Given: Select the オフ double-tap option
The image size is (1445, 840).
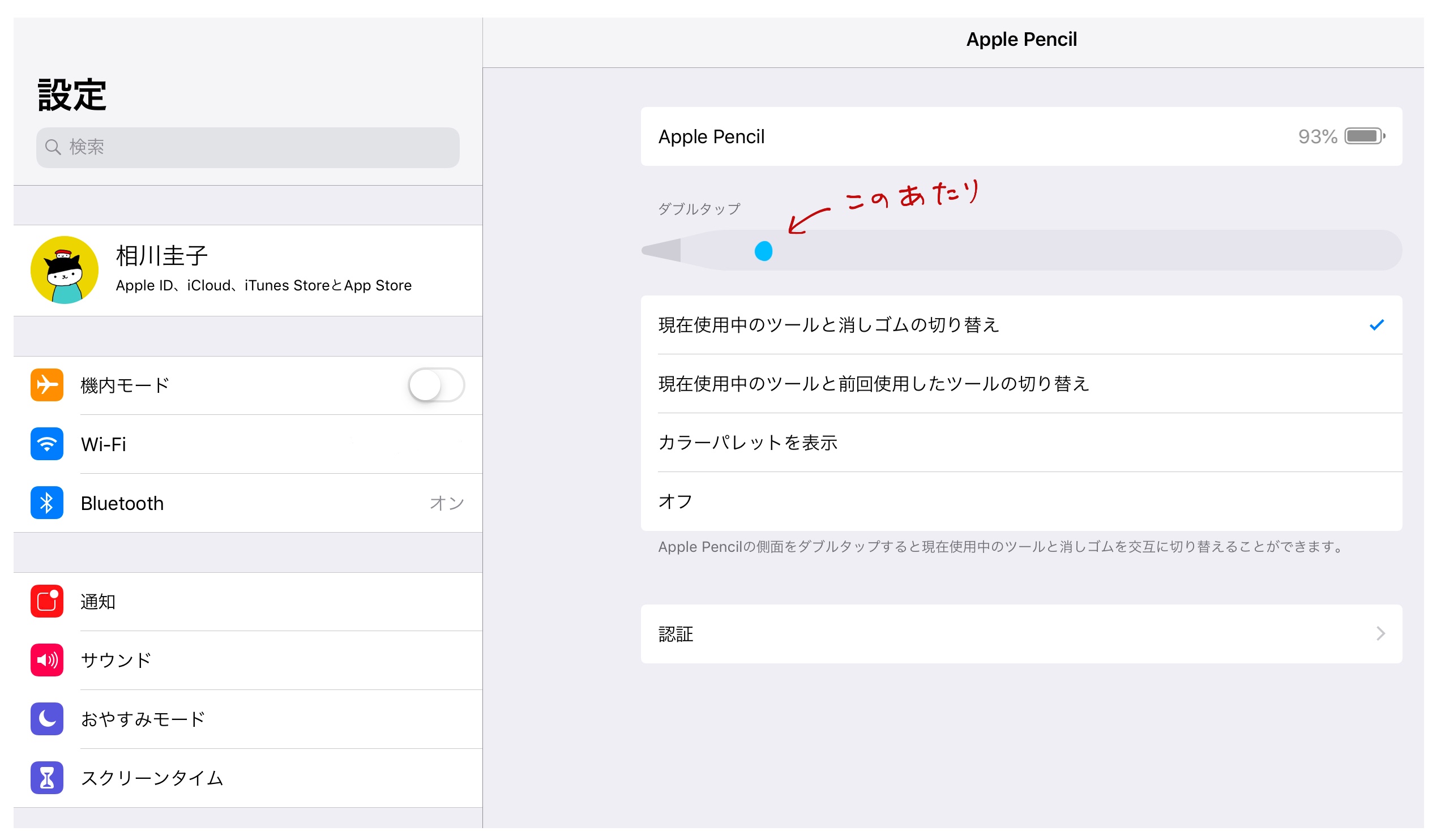Looking at the screenshot, I should [1022, 502].
